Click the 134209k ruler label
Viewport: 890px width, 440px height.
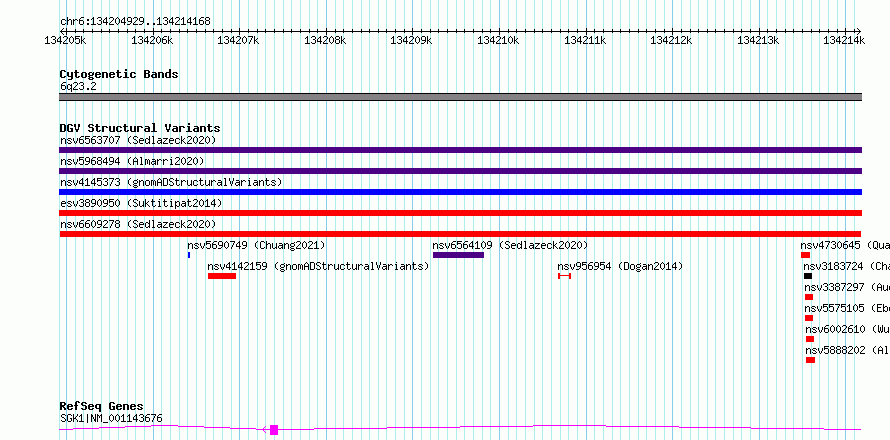411,40
